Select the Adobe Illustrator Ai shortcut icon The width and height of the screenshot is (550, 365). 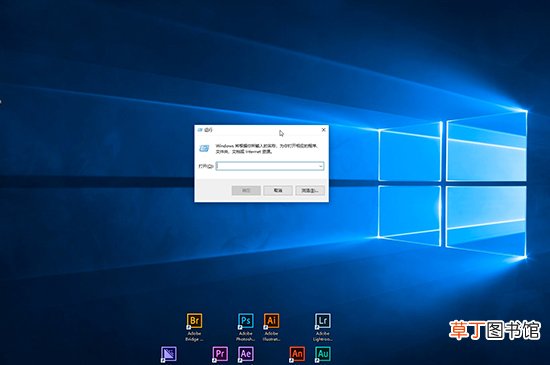(x=271, y=321)
